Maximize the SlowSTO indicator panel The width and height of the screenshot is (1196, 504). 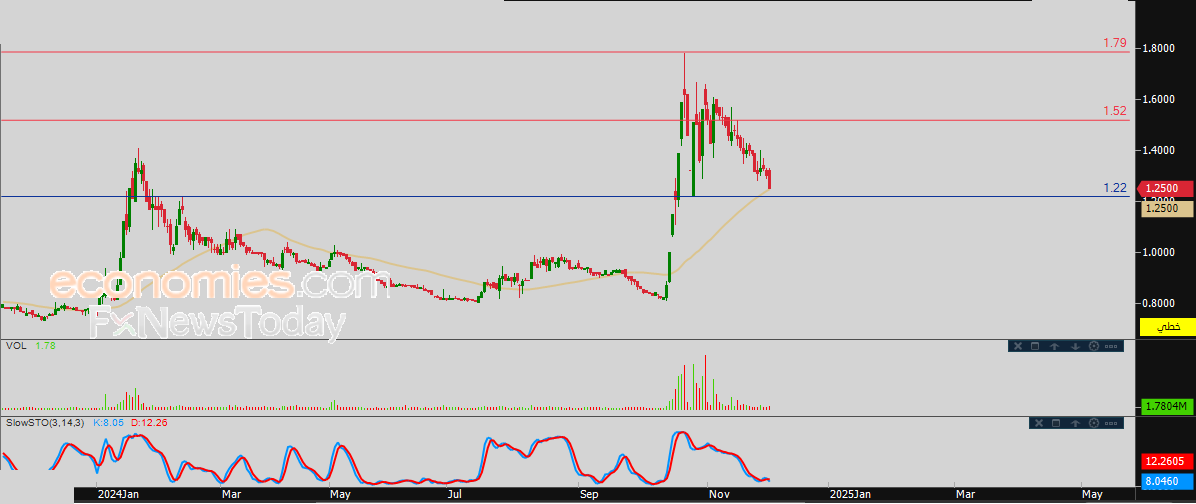pyautogui.click(x=1056, y=423)
